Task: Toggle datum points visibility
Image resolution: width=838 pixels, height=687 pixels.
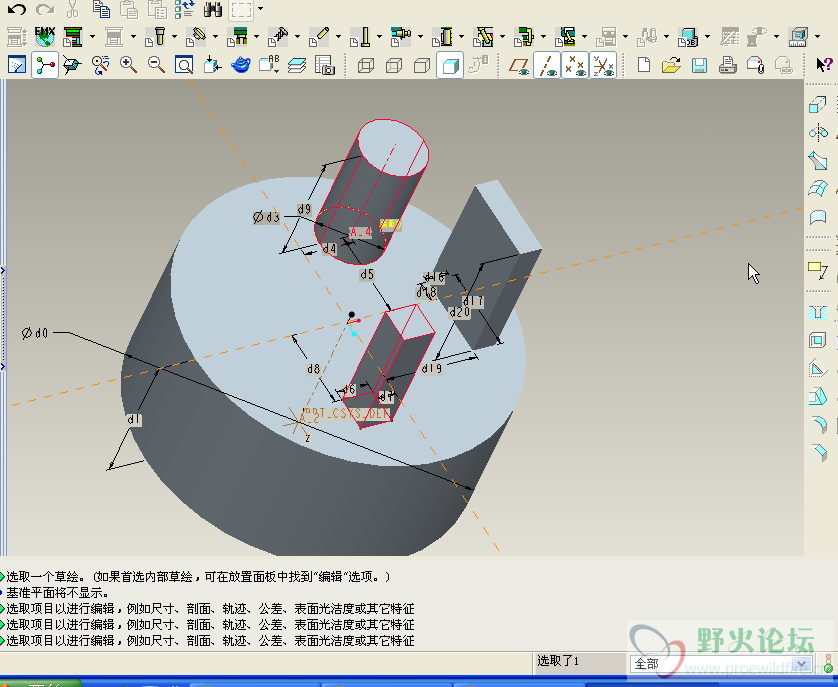Action: (575, 65)
